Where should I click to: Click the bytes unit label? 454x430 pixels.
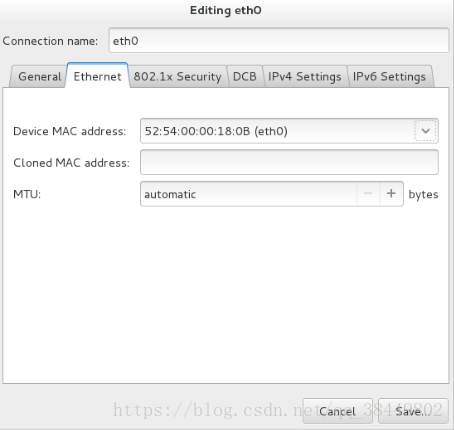coord(423,195)
